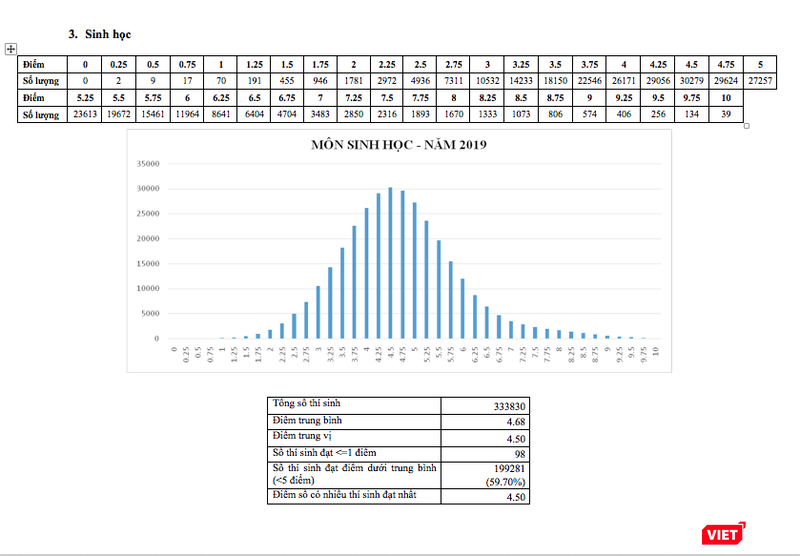Click the table resize handle at bottom-right corner
The width and height of the screenshot is (800, 556).
(x=746, y=125)
